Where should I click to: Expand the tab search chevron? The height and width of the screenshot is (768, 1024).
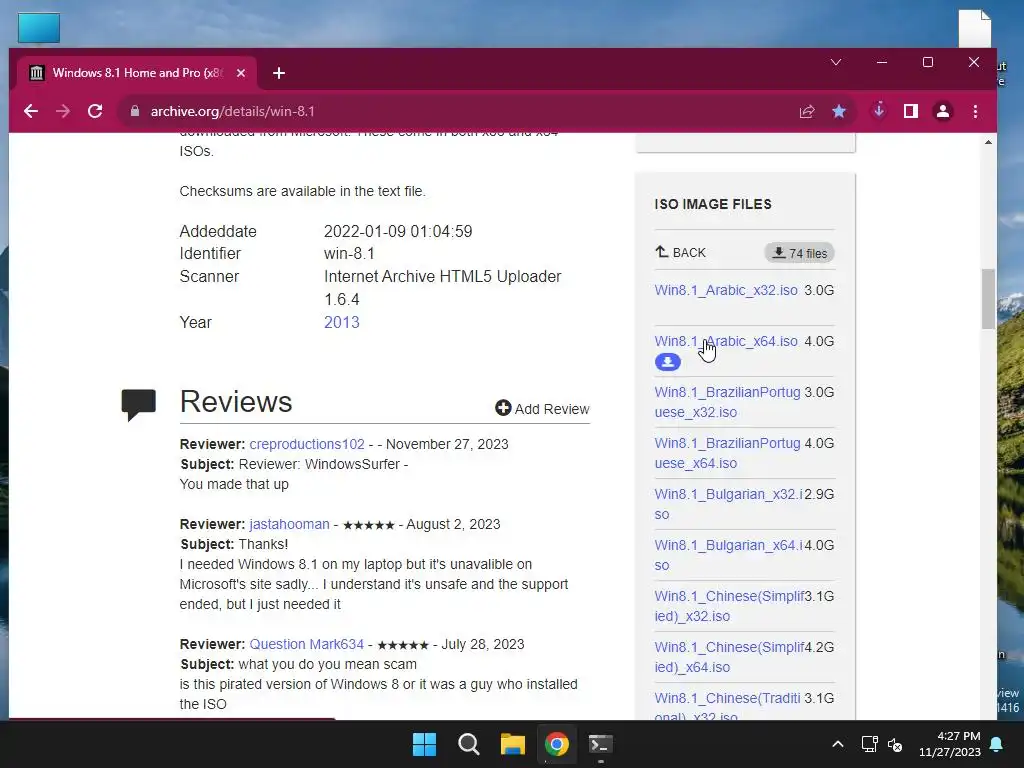tap(836, 62)
